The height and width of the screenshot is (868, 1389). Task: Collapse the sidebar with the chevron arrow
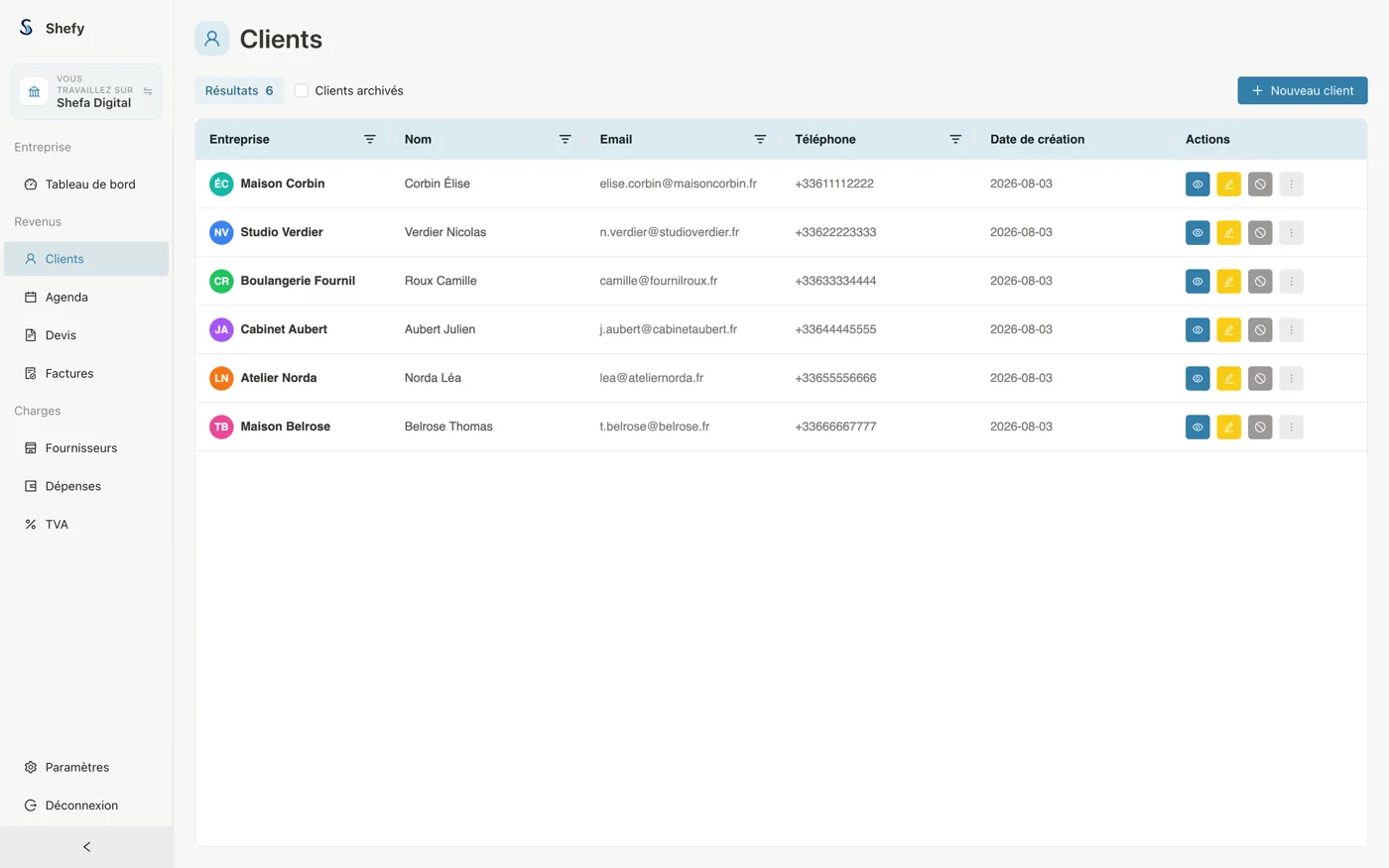pyautogui.click(x=86, y=847)
